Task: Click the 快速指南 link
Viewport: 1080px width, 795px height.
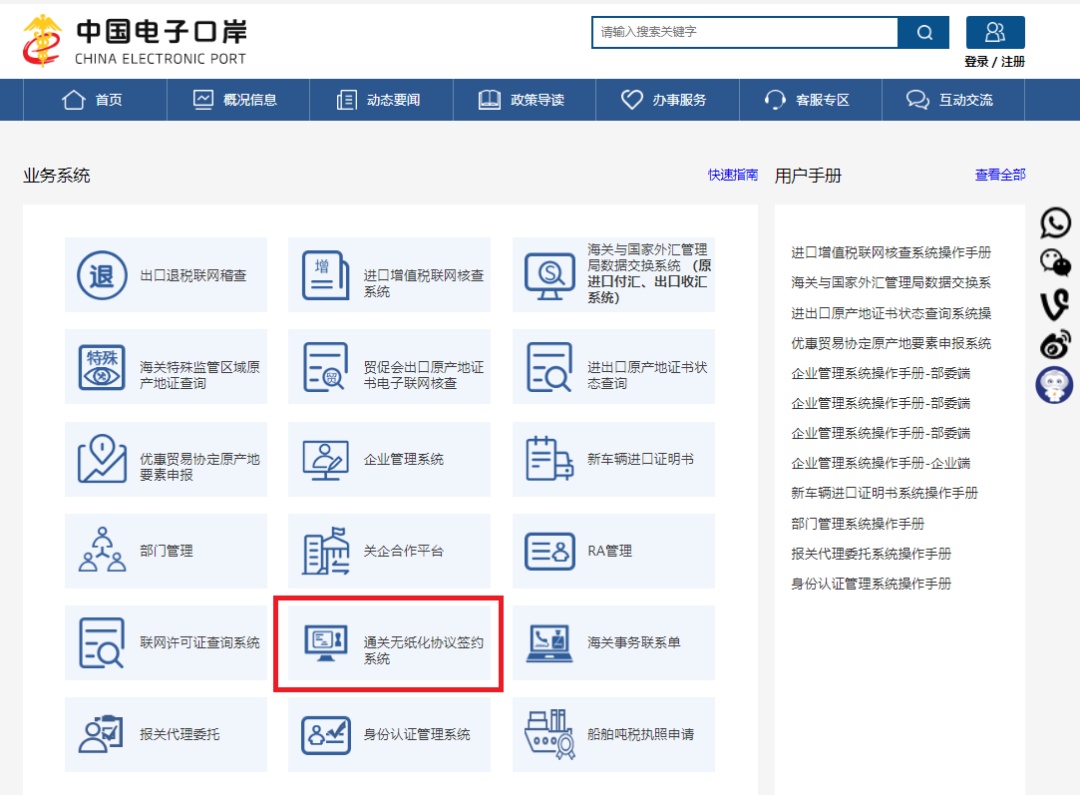Action: (733, 175)
